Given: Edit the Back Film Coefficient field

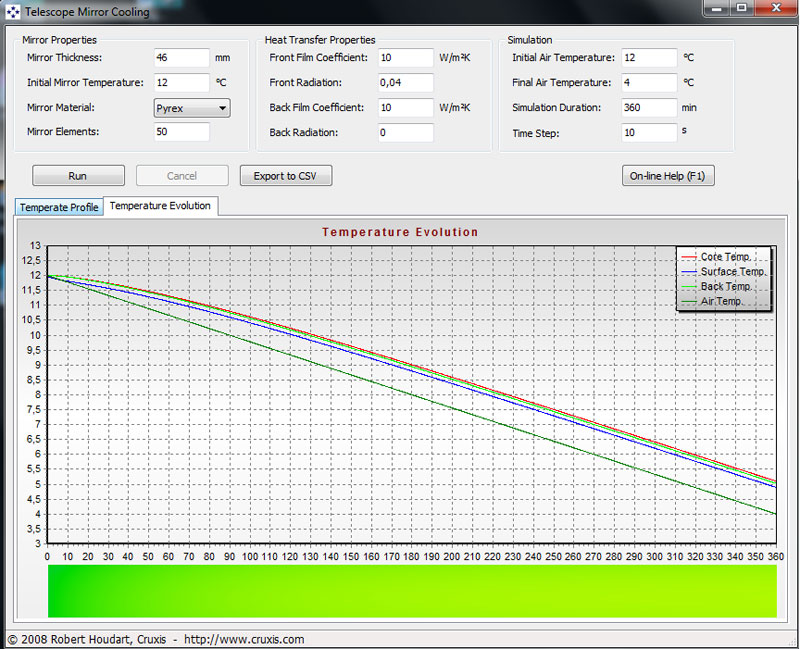Looking at the screenshot, I should (x=406, y=108).
